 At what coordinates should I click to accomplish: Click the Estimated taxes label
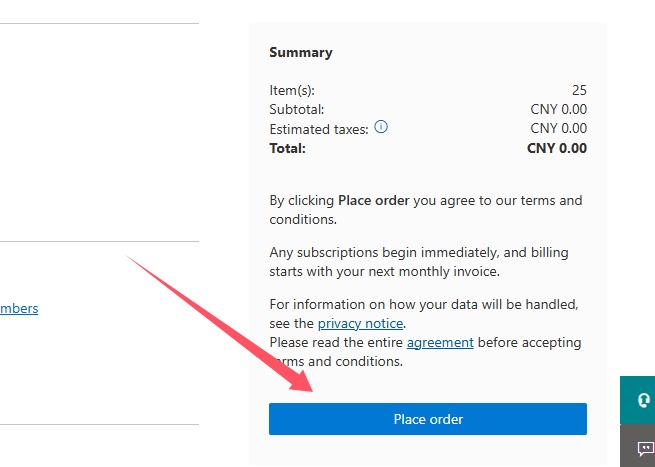[318, 129]
